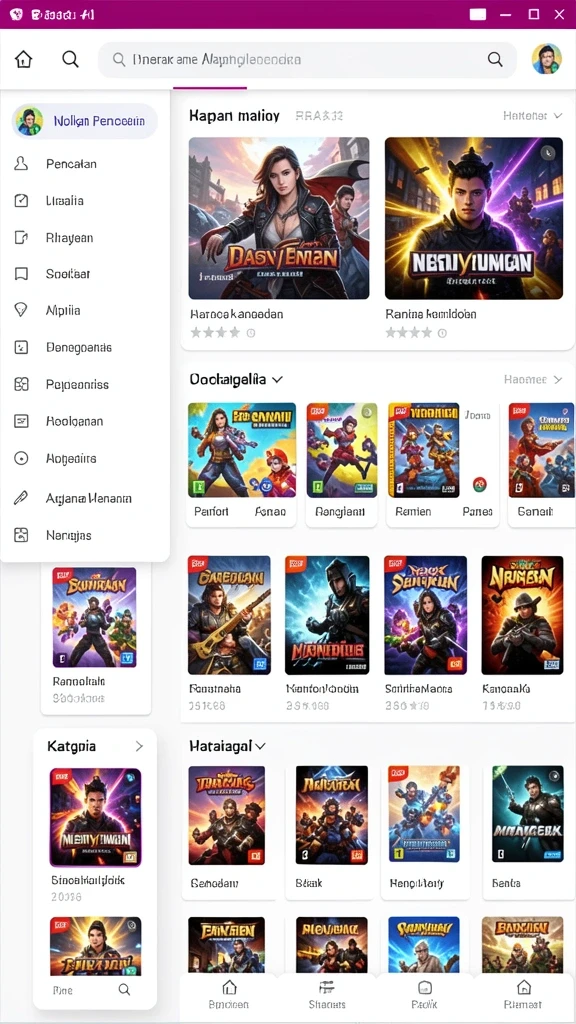Screen dimensions: 576x1024
Task: Click the bookmark icon next to Soolbar
Action: [x=21, y=274]
